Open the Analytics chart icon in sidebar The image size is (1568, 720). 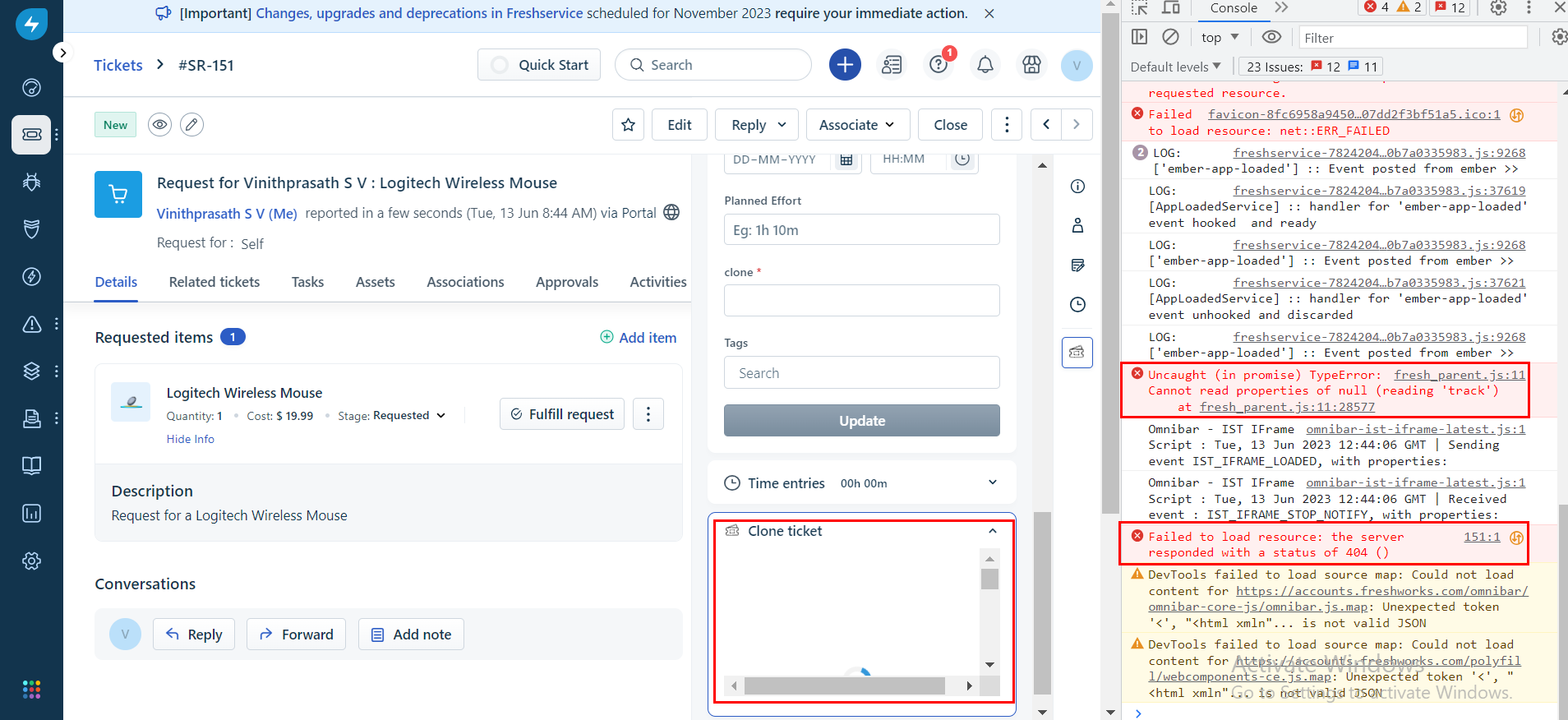[x=31, y=514]
